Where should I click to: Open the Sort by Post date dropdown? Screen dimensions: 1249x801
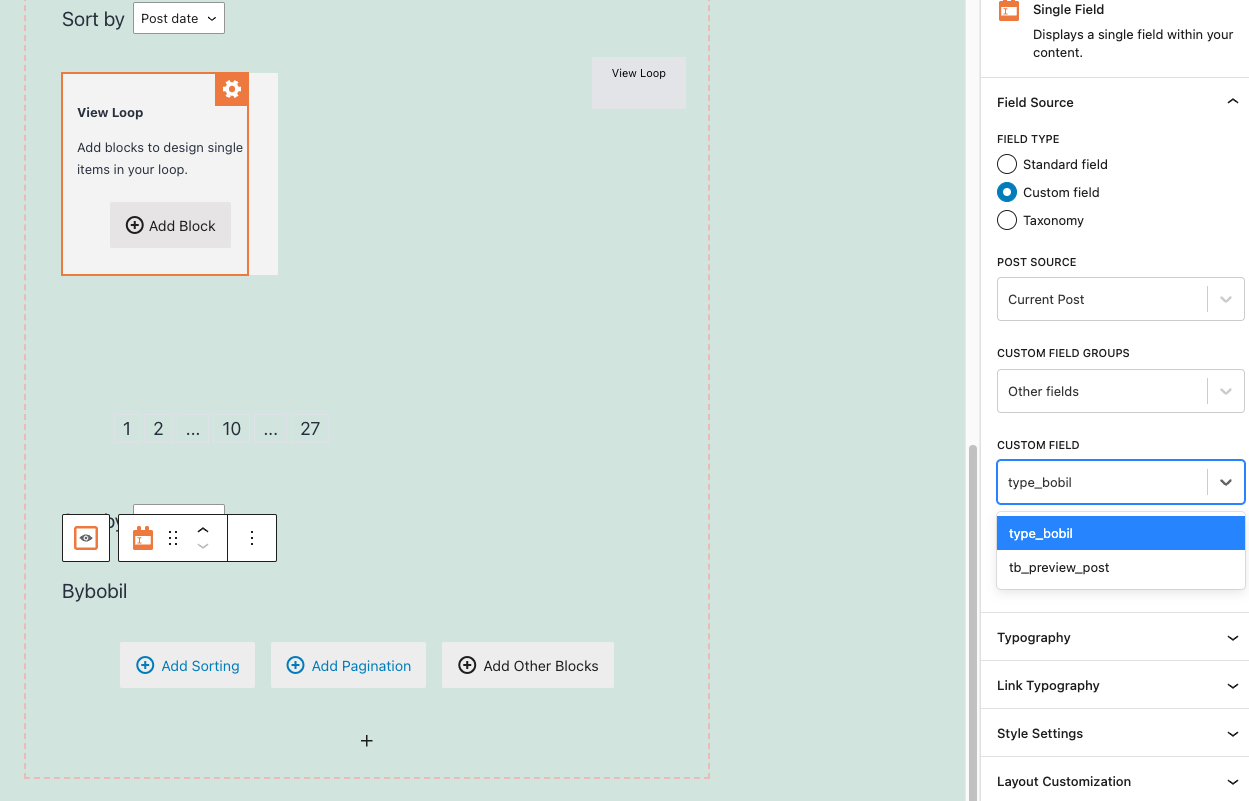178,18
